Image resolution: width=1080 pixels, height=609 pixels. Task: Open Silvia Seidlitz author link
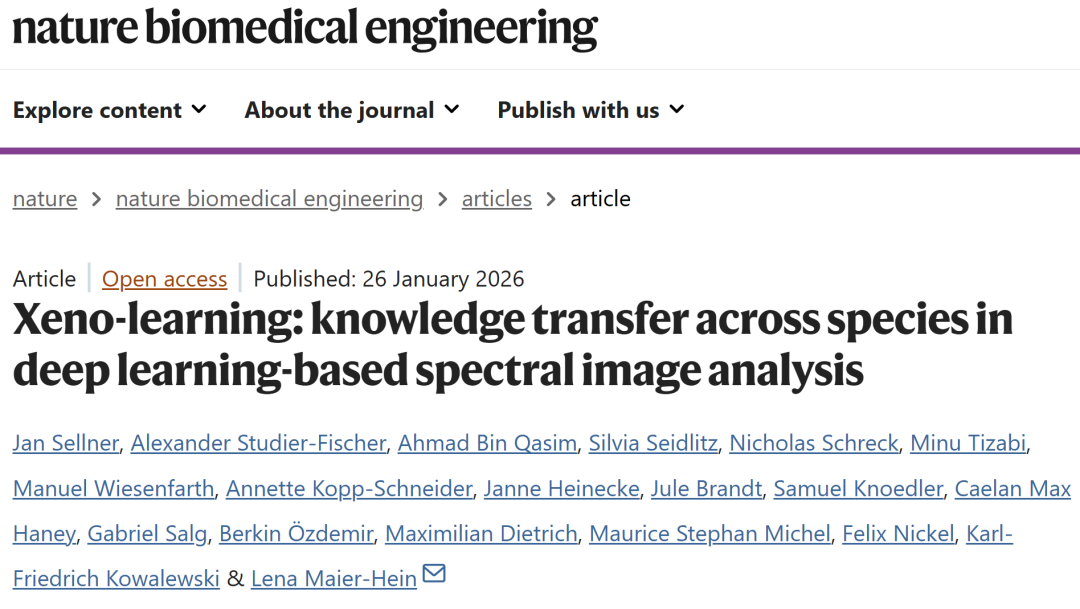(653, 443)
